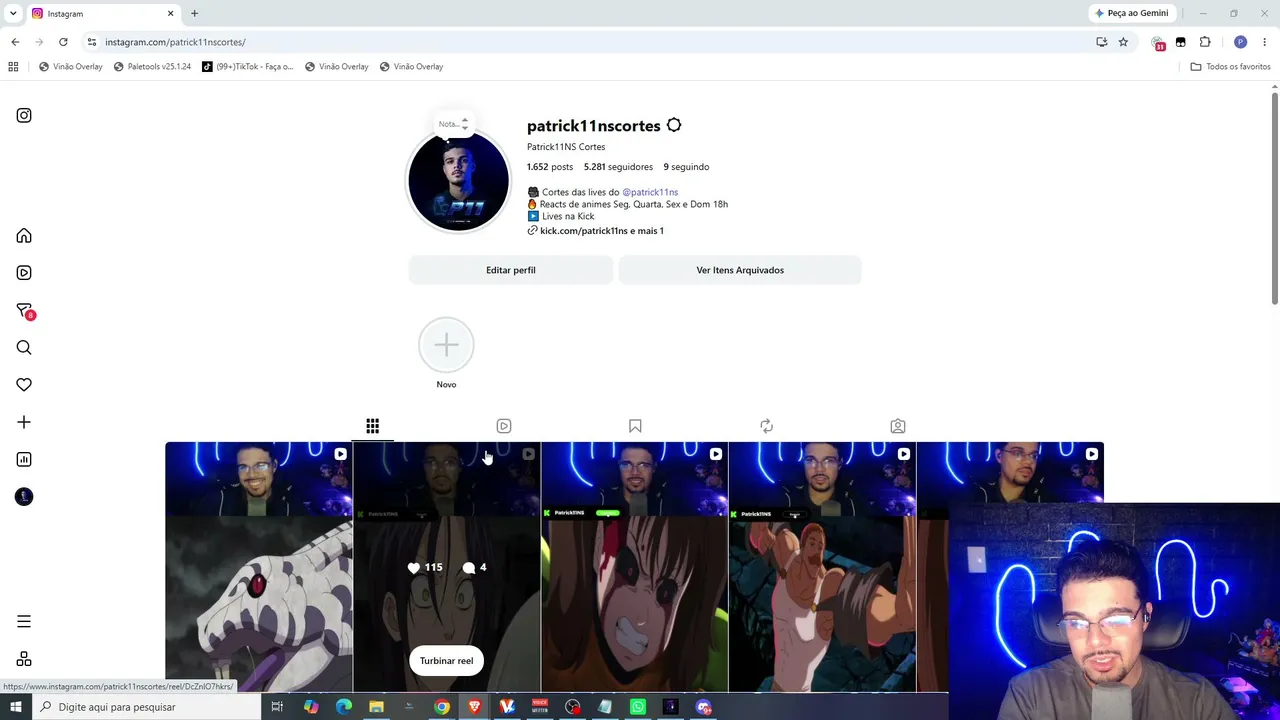
Task: Open the profile picture
Action: 458,181
